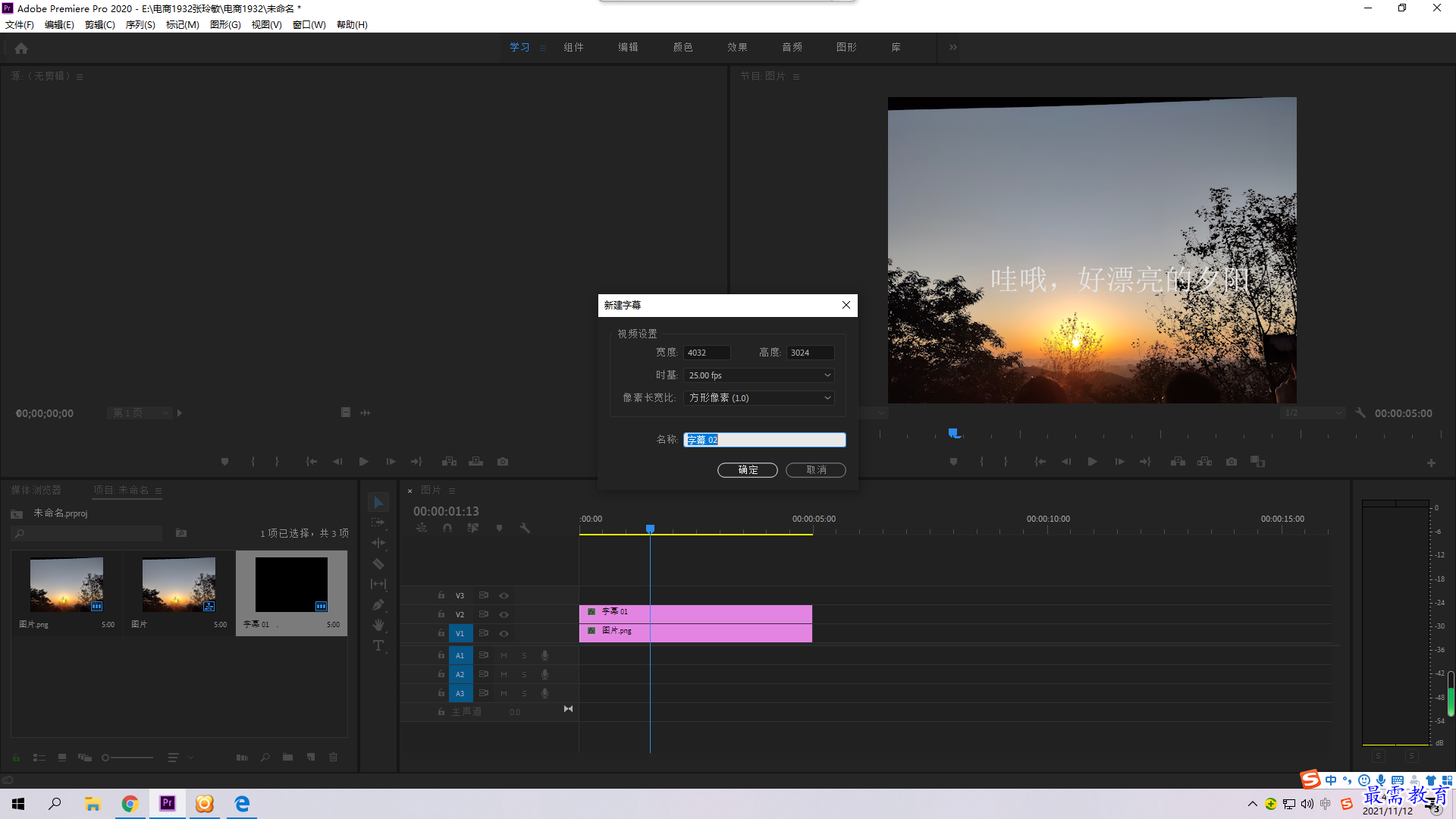Mute audio track A1

504,655
